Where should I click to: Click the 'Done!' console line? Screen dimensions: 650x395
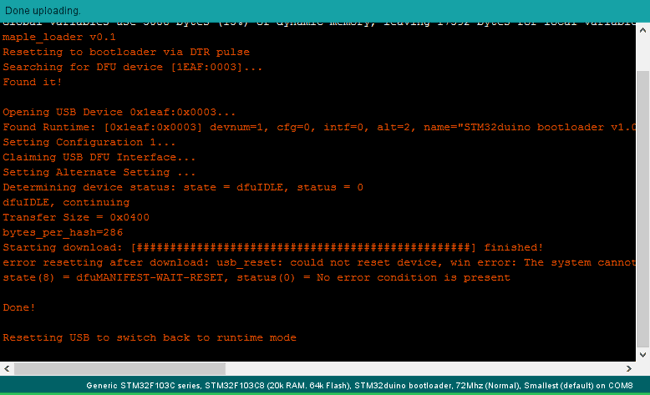click(19, 308)
